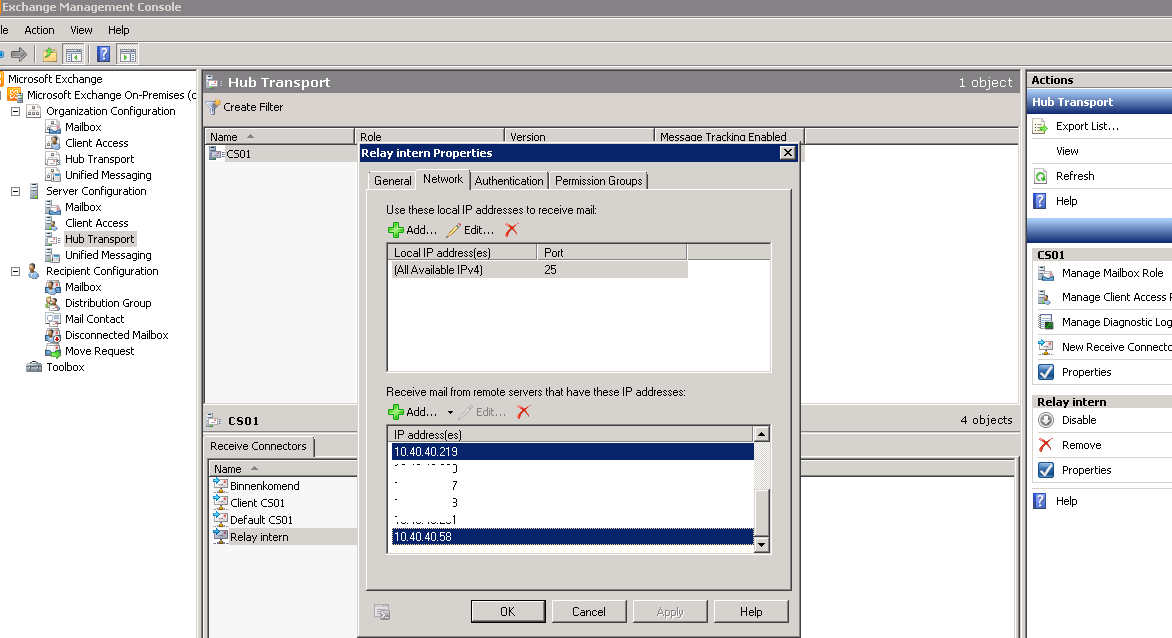Collapse the Recipient Configuration tree node
The image size is (1172, 638).
[15, 271]
